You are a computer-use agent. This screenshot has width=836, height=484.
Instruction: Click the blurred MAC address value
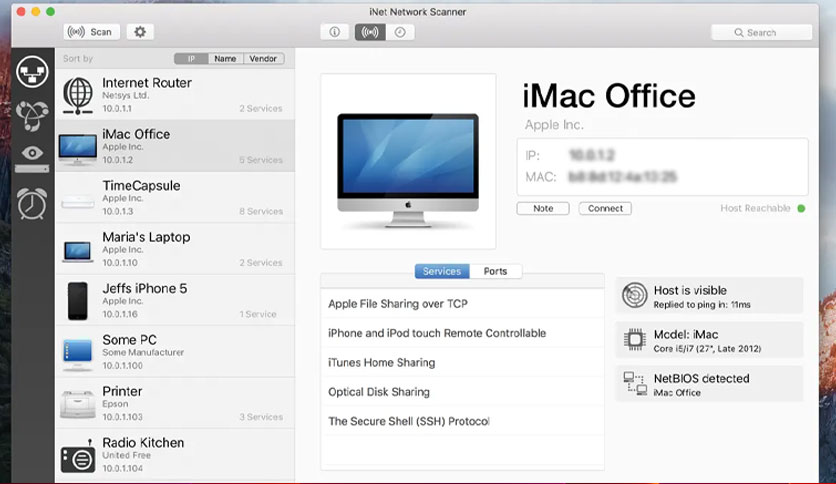point(622,176)
